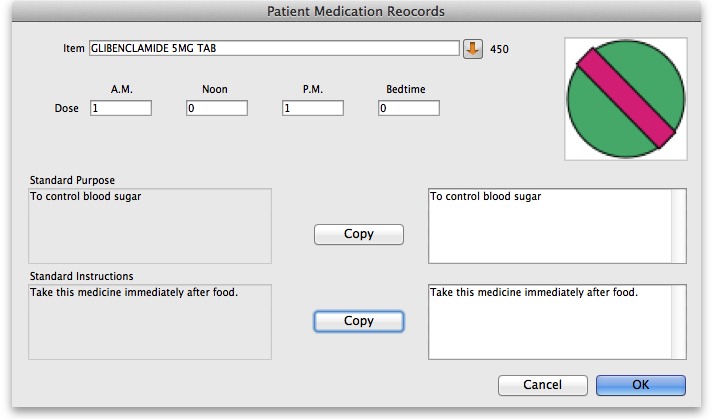
Task: Click the editable instructions text area on the right
Action: pos(549,322)
